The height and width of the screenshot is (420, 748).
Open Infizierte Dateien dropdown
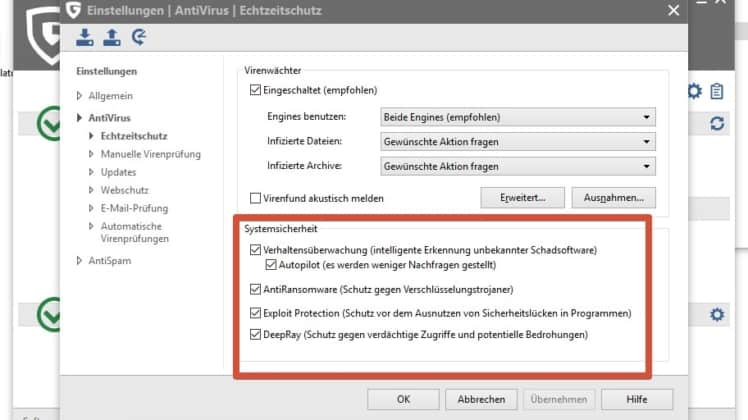[x=518, y=141]
